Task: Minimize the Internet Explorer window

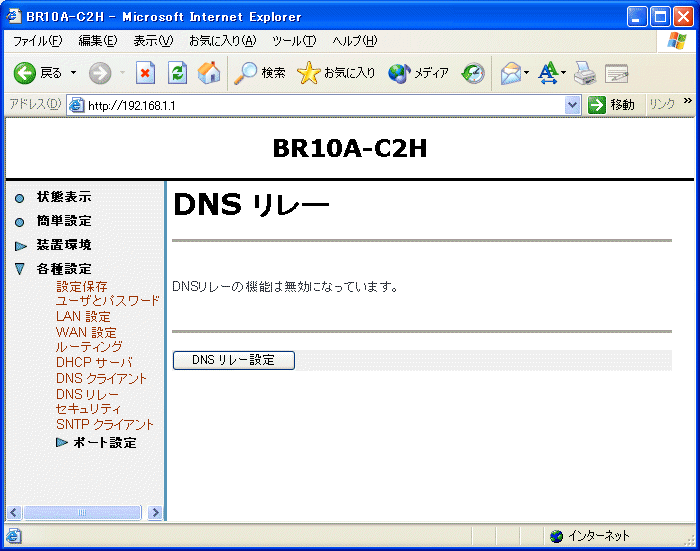Action: pos(637,17)
